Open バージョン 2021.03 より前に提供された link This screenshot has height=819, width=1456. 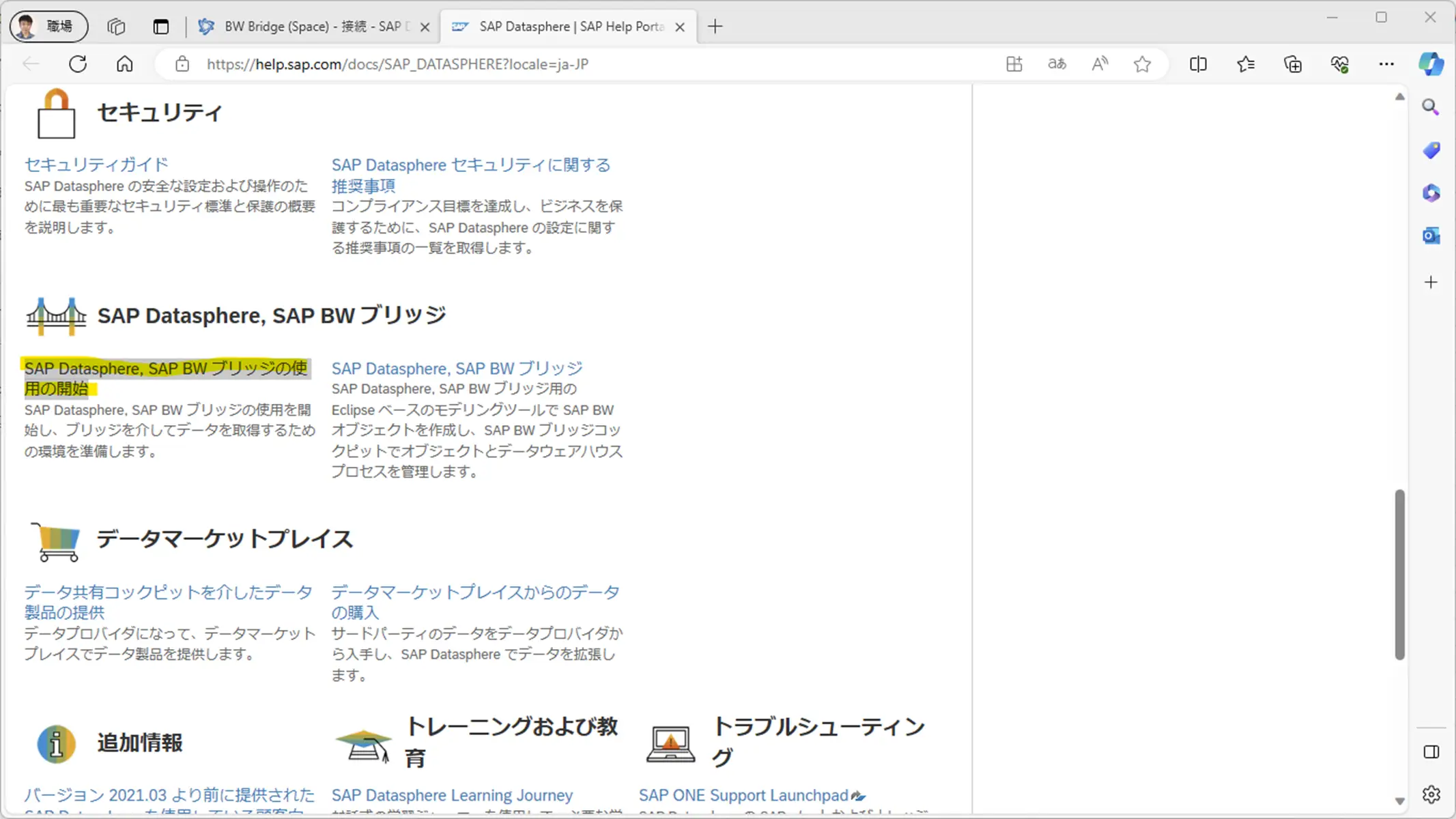(169, 795)
